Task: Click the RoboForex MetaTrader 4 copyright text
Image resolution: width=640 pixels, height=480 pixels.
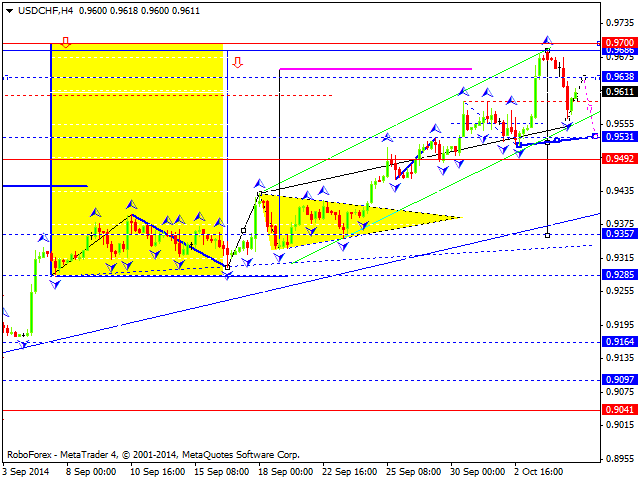Action: [x=153, y=454]
